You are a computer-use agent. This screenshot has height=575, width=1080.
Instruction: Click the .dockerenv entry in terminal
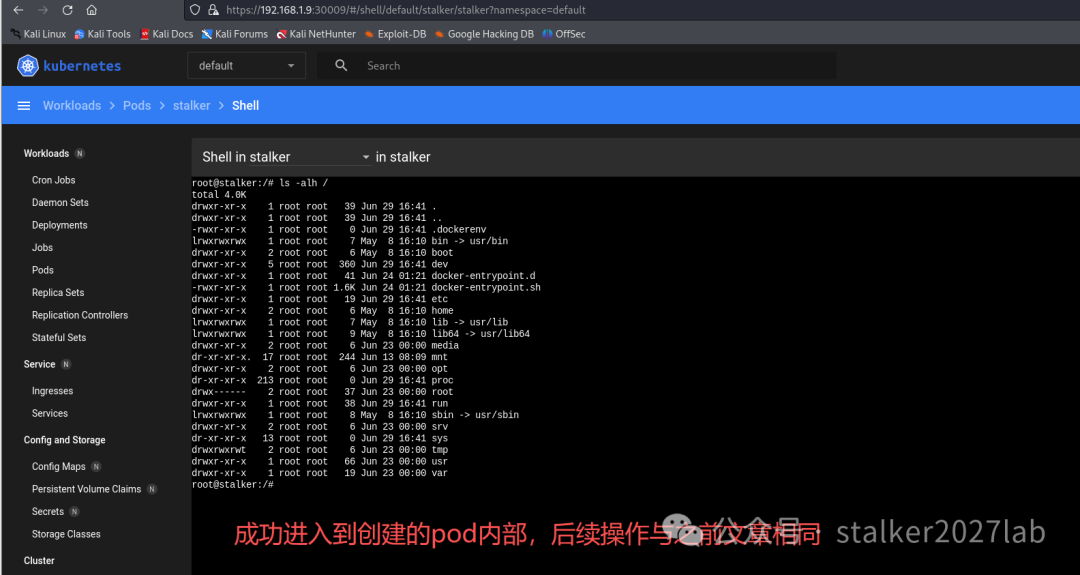click(x=459, y=229)
